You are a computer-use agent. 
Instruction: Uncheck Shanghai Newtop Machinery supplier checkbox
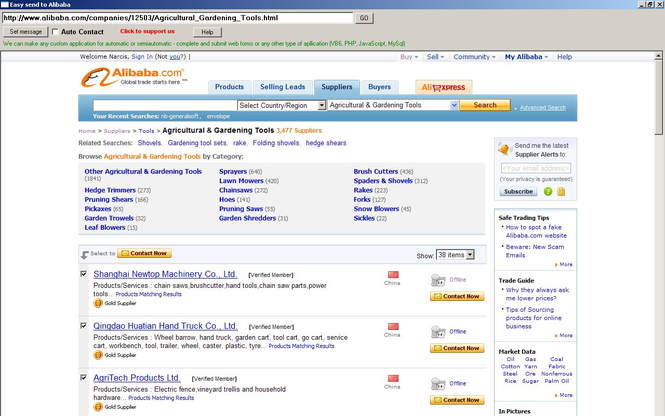coord(84,274)
